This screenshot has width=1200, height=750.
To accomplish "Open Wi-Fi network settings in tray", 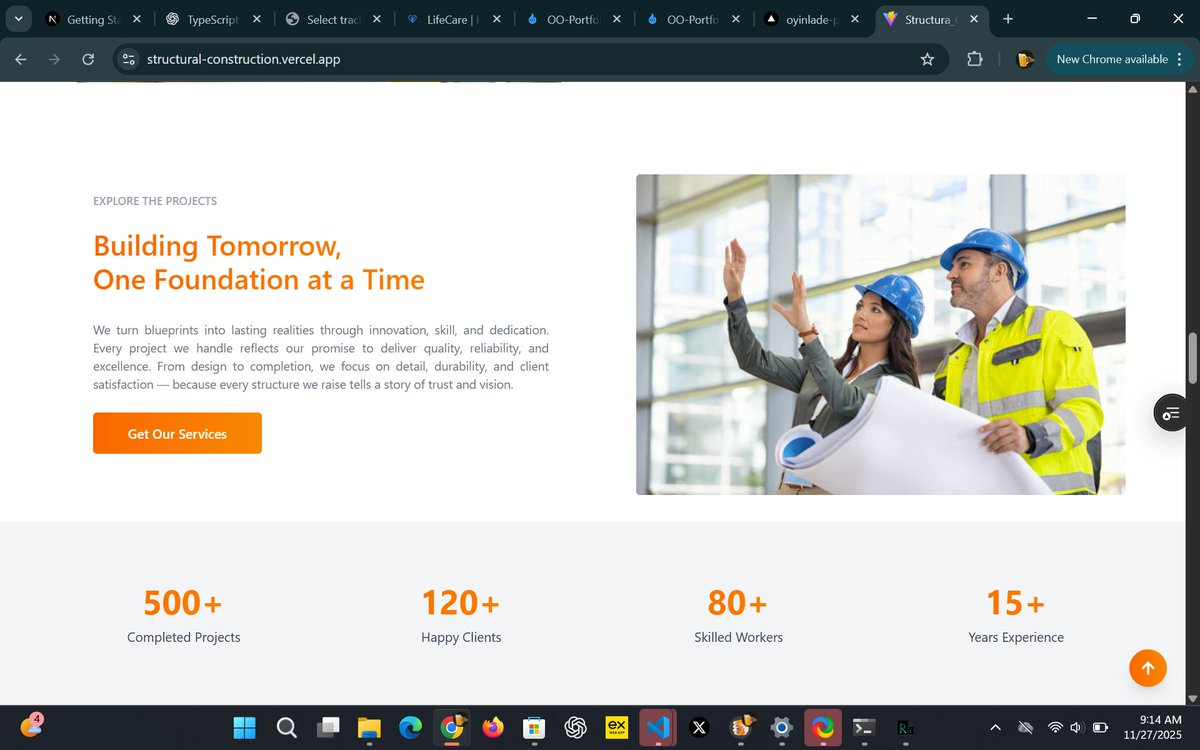I will click(x=1055, y=727).
